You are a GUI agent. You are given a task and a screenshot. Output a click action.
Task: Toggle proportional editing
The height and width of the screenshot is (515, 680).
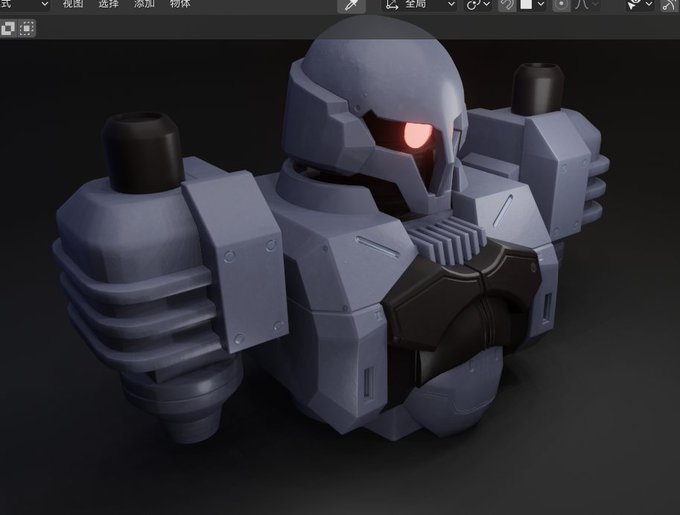561,4
